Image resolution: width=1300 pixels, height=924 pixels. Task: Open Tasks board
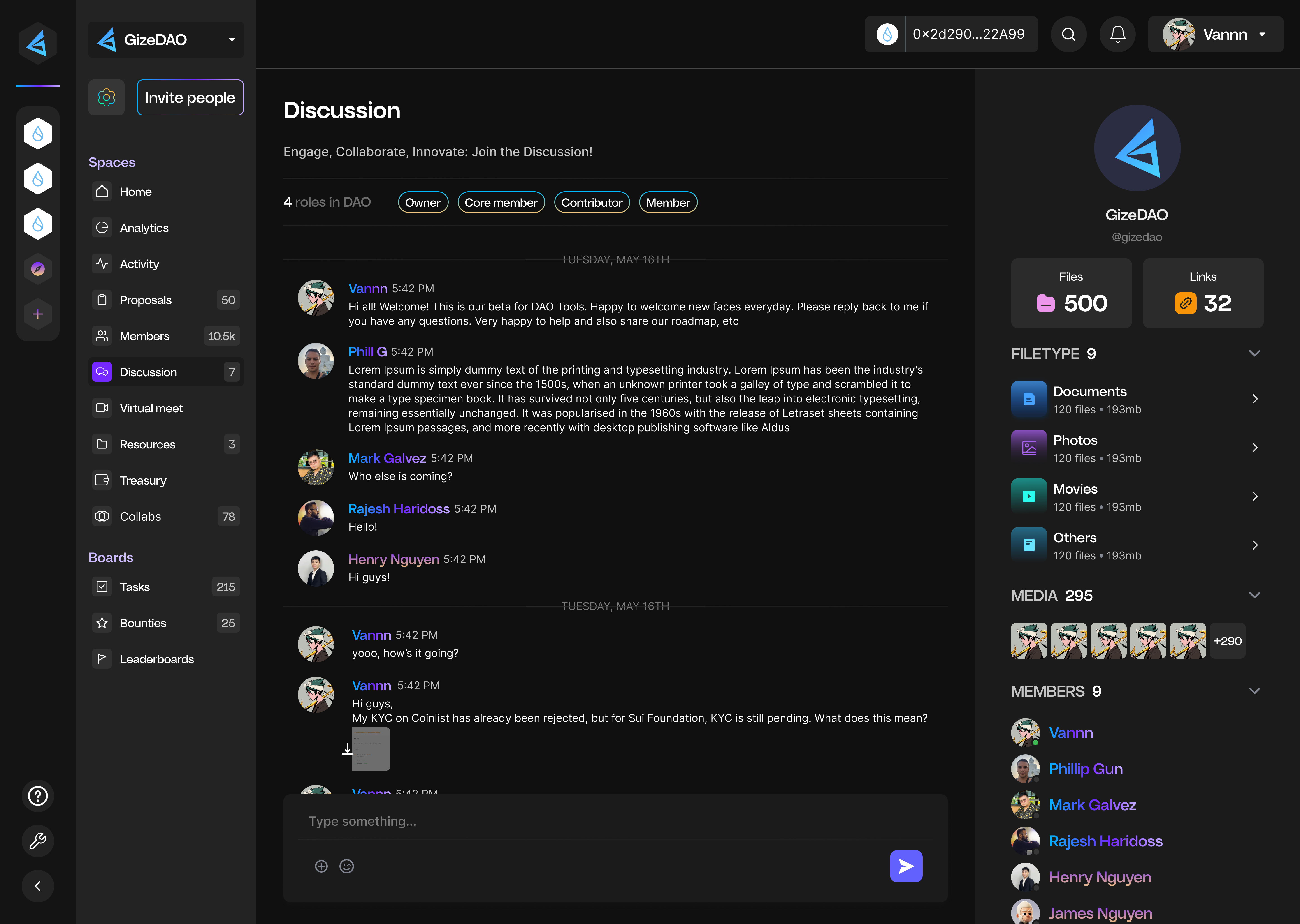pyautogui.click(x=166, y=587)
